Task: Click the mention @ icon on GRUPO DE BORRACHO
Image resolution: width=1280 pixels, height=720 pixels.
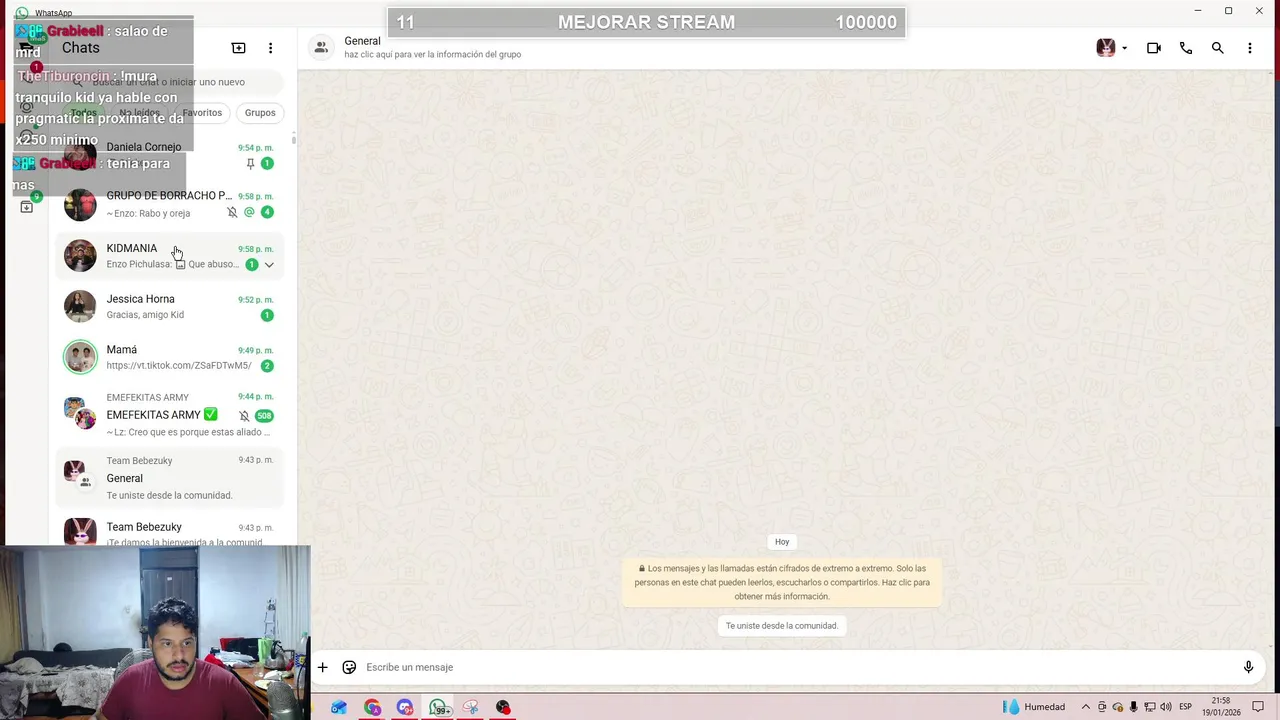Action: (249, 212)
